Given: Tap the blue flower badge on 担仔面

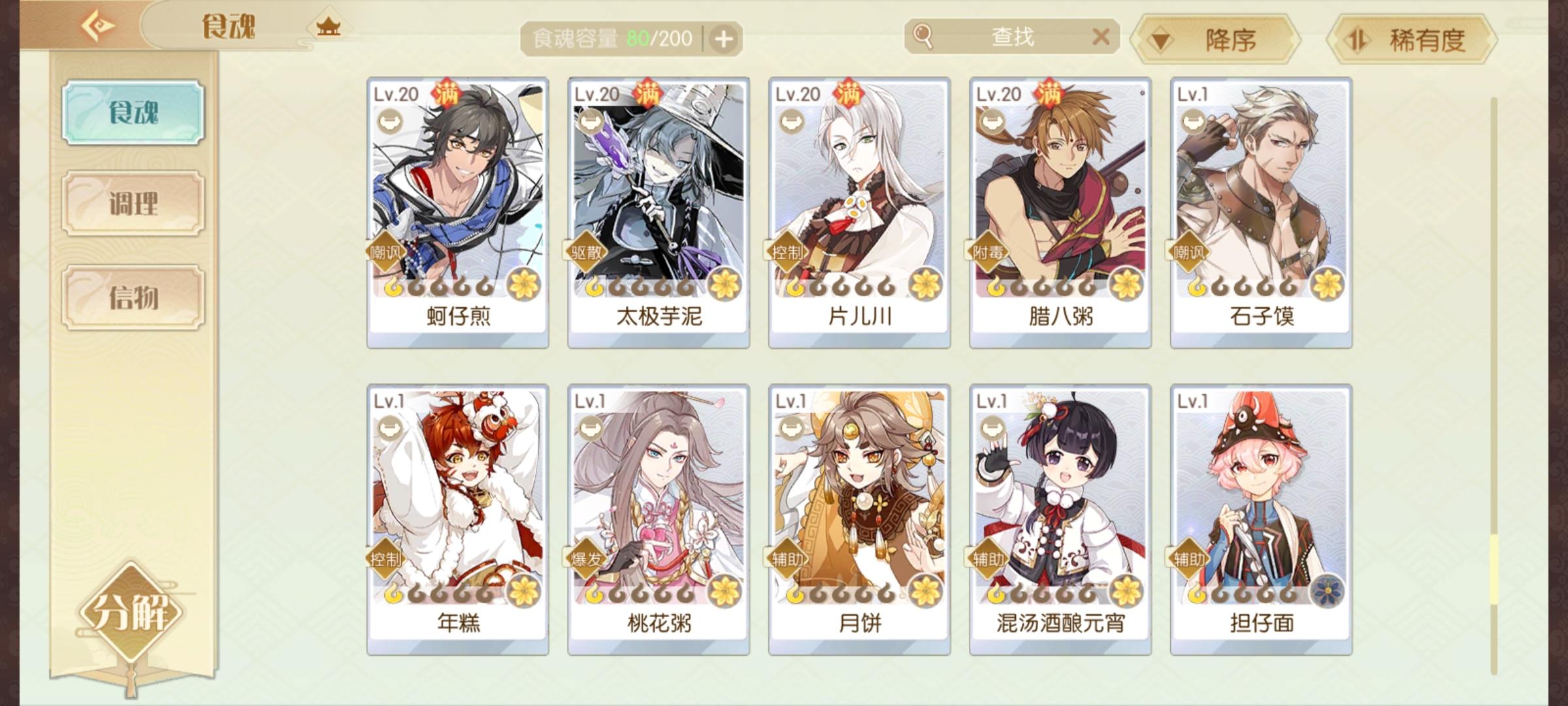Looking at the screenshot, I should point(1328,592).
